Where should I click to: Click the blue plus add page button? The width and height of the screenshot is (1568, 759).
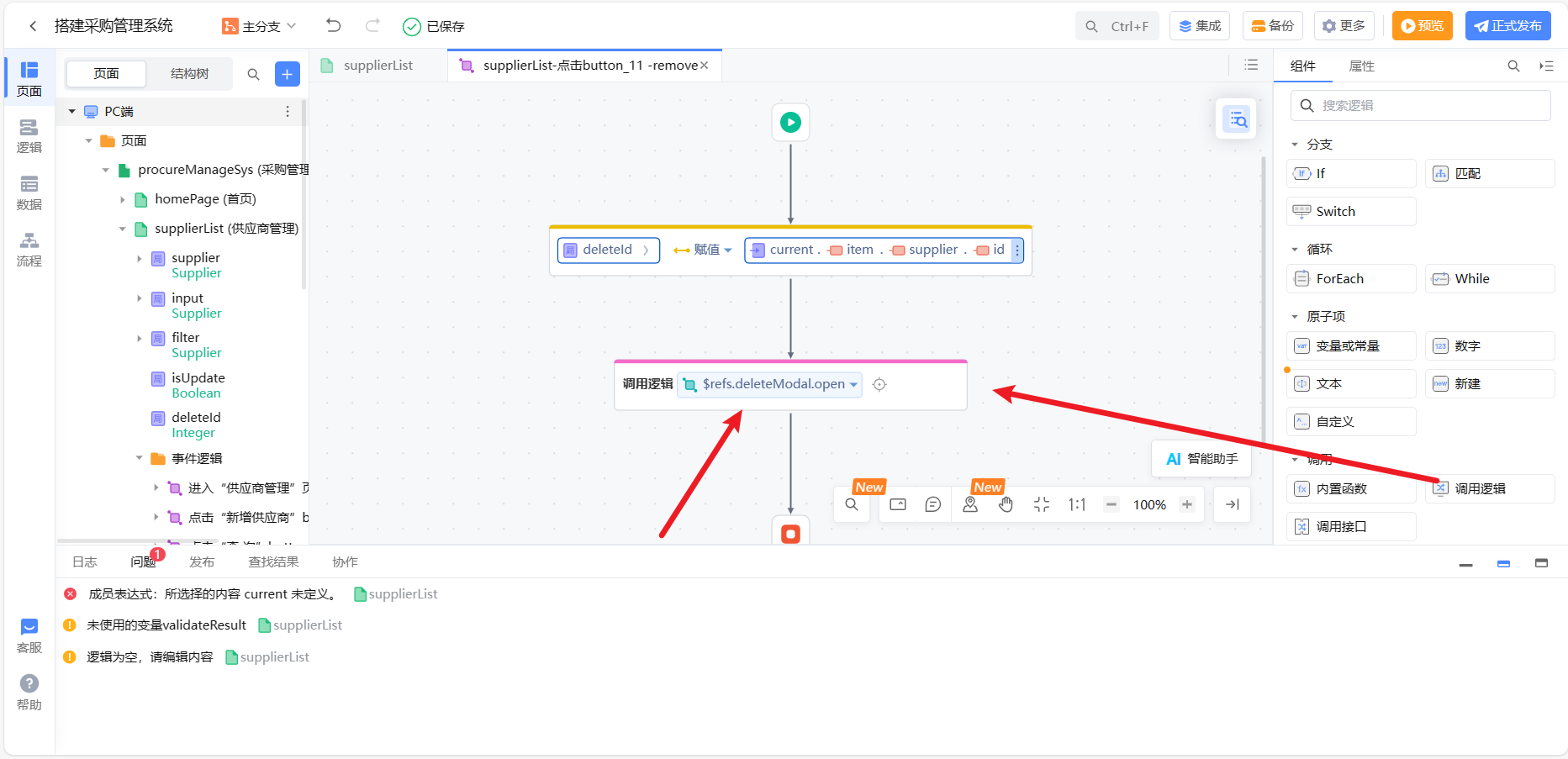[288, 74]
